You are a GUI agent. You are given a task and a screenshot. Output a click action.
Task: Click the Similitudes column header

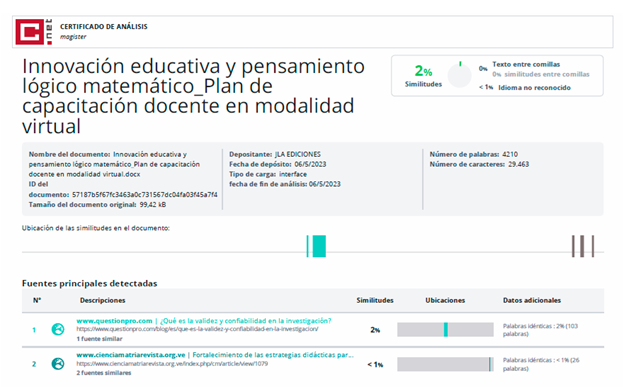point(375,300)
